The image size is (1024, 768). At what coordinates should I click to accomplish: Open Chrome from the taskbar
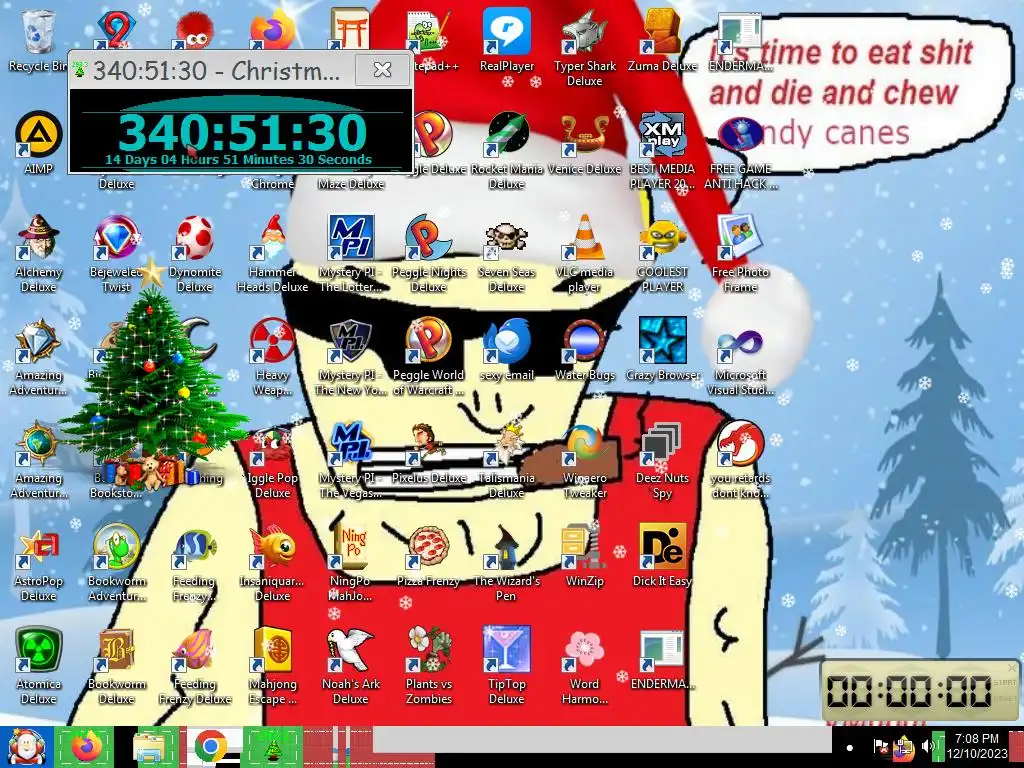[x=211, y=746]
